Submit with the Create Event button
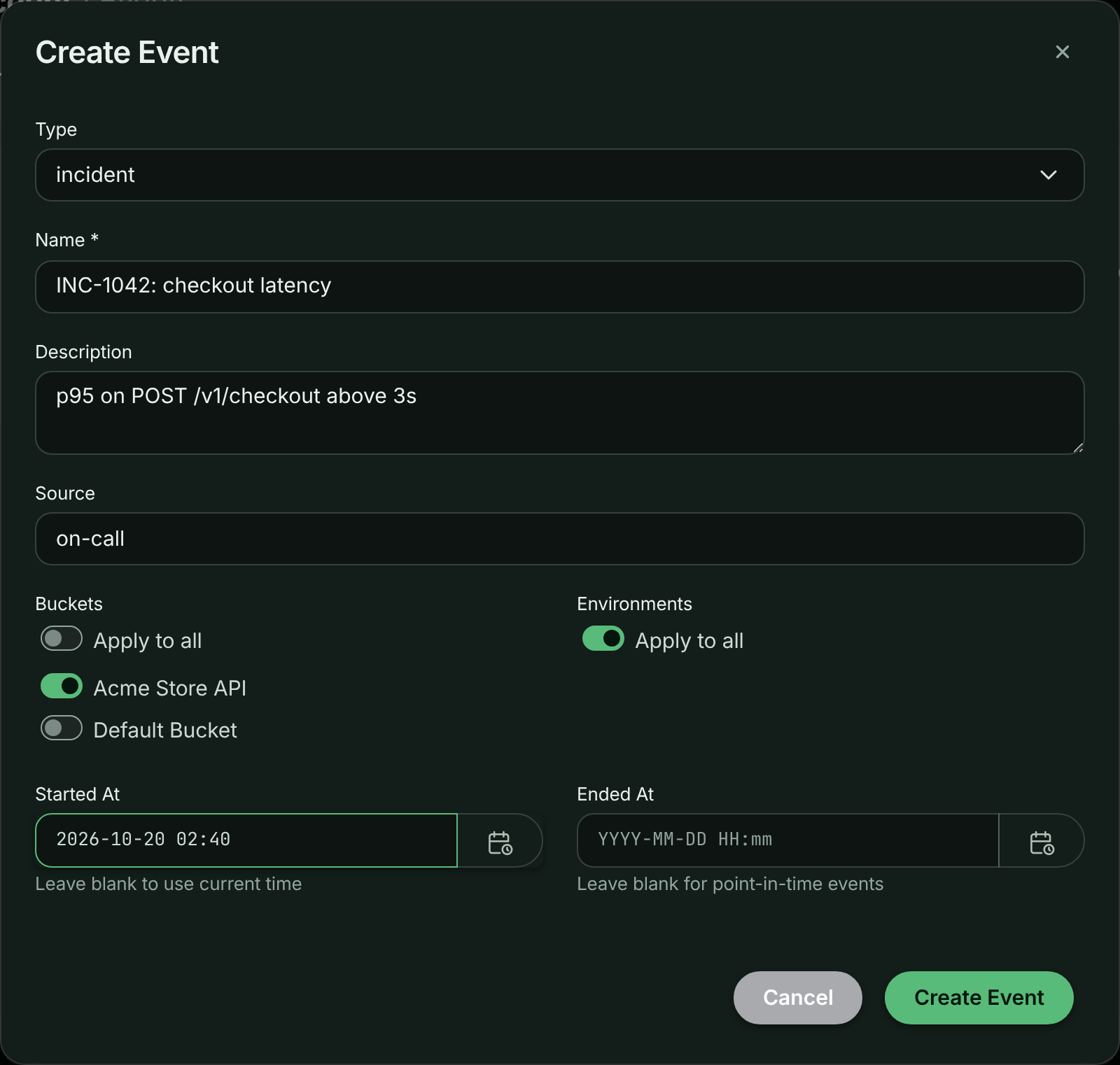The image size is (1120, 1065). tap(979, 998)
